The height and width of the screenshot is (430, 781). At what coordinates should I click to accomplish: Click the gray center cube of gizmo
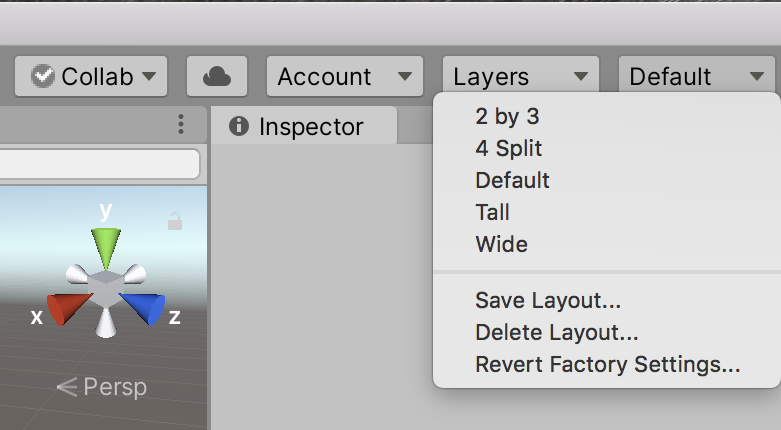coord(105,288)
